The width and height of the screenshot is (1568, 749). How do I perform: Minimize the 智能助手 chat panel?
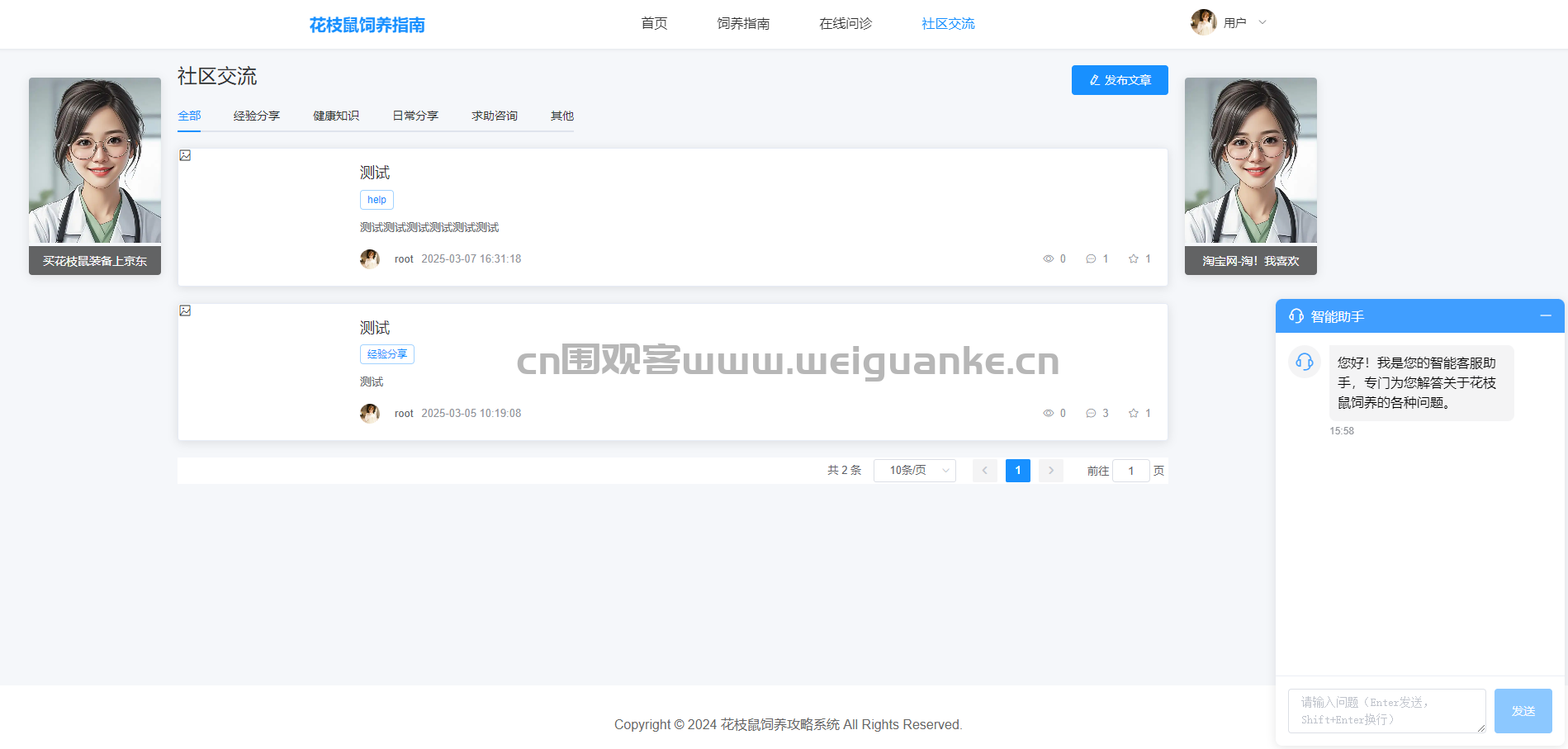click(x=1546, y=315)
